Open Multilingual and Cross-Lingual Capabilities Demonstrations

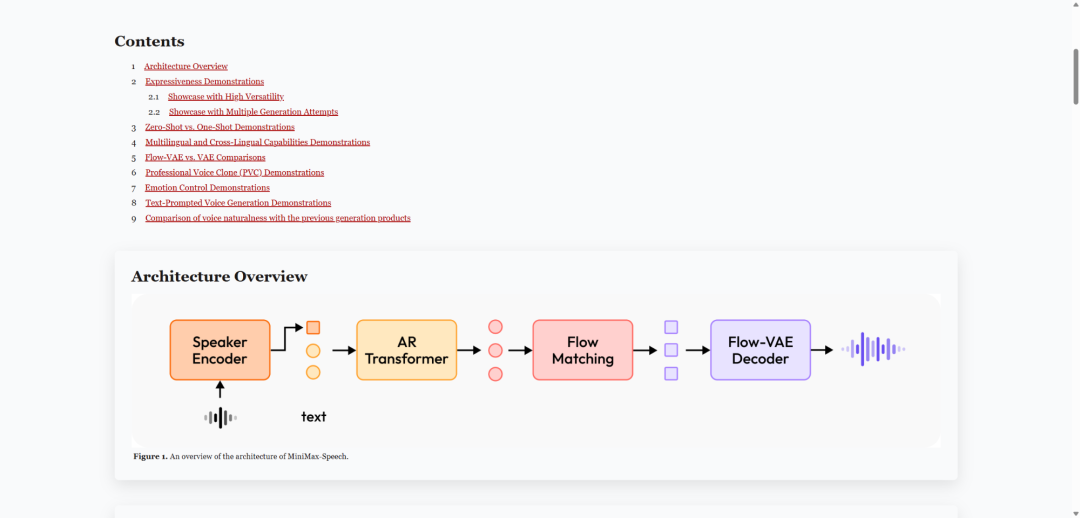[258, 143]
